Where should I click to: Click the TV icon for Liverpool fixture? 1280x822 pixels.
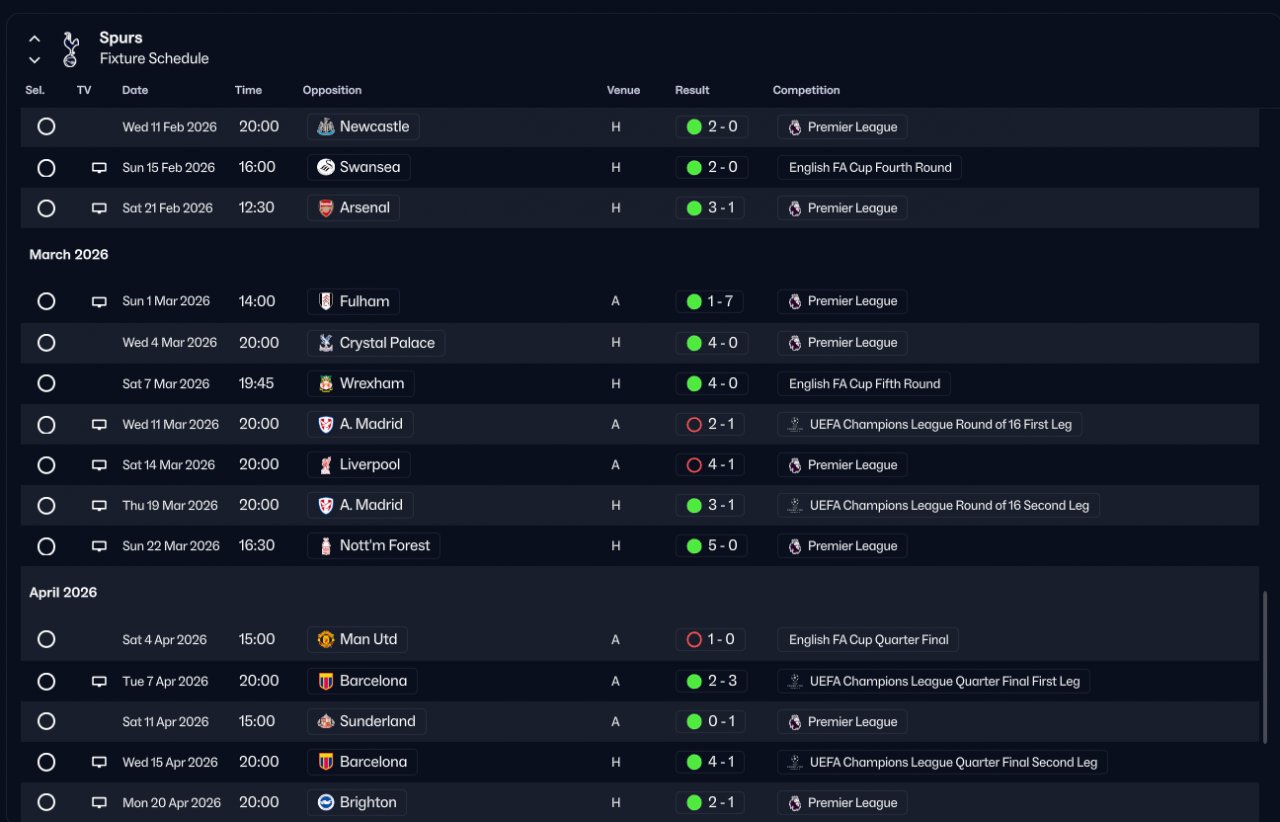tap(99, 465)
